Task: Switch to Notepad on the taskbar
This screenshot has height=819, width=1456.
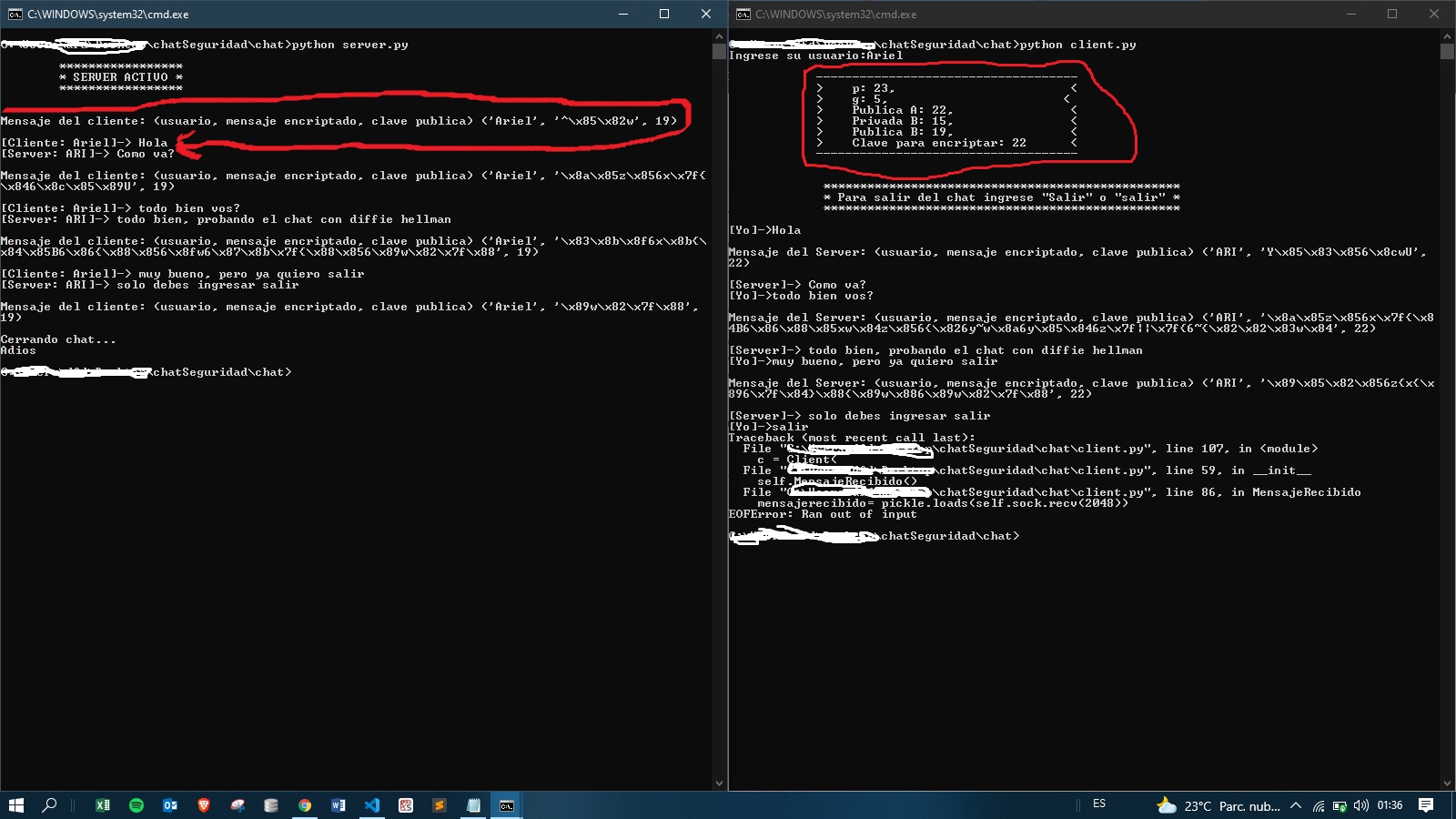Action: 473,805
